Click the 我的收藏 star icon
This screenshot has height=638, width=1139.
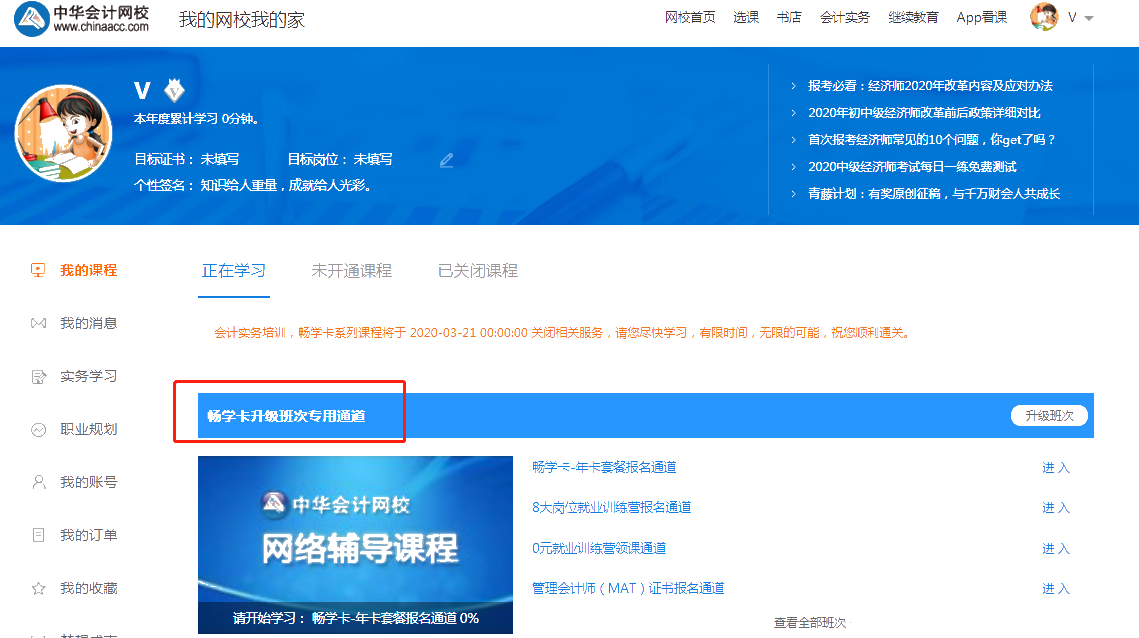[x=38, y=589]
